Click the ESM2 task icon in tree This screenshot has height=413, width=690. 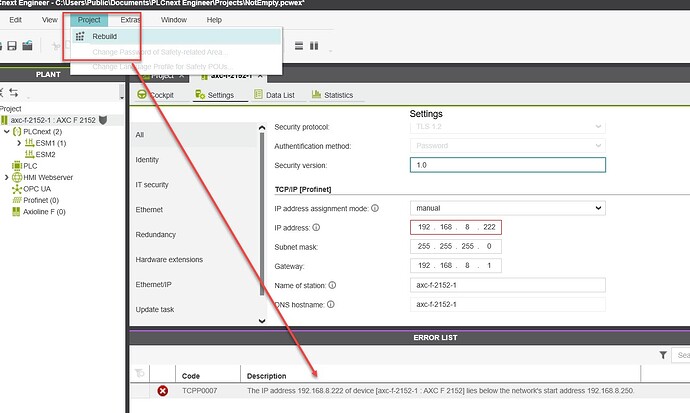pyautogui.click(x=29, y=154)
